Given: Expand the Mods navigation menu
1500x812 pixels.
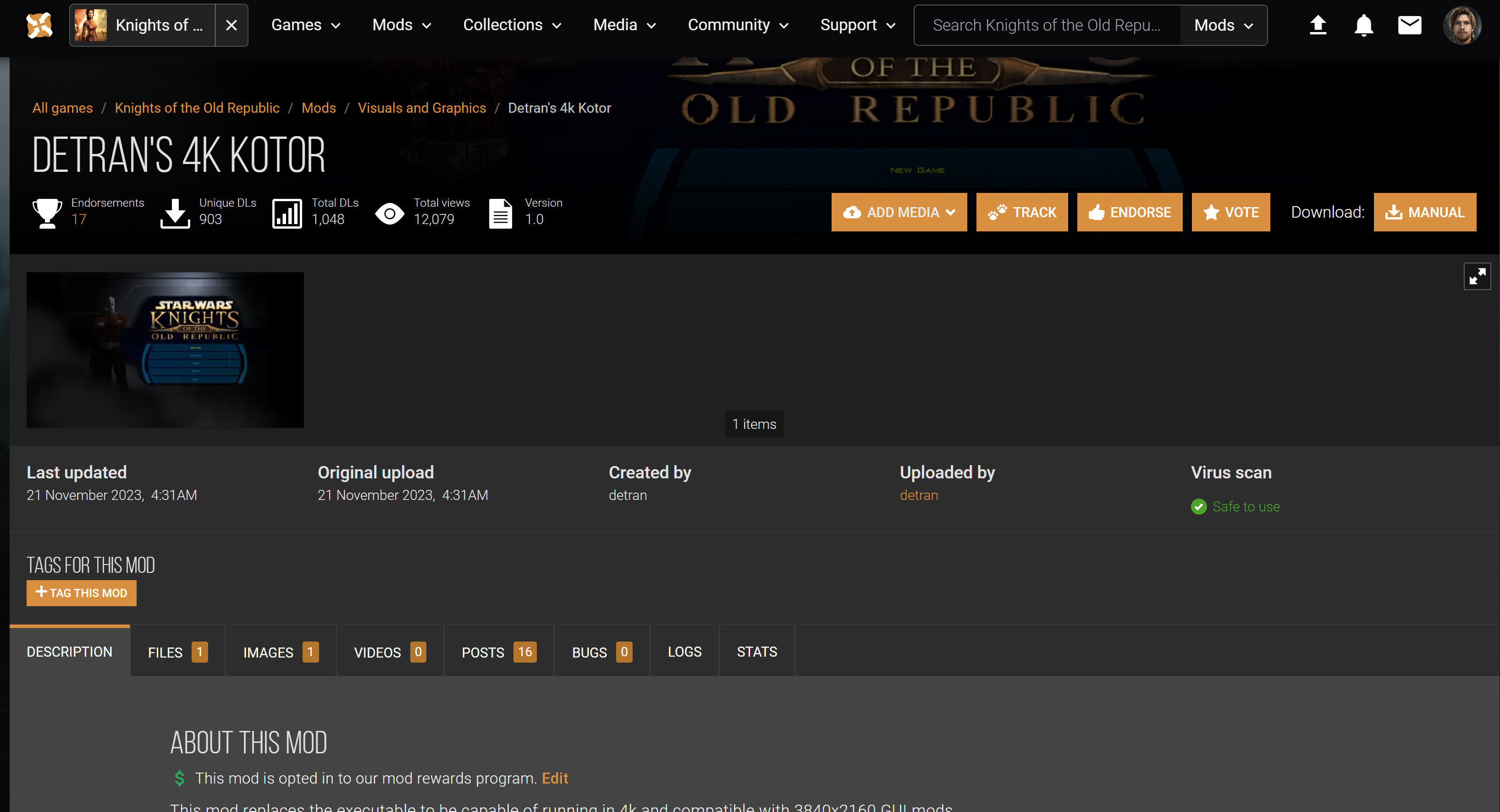Looking at the screenshot, I should click(x=402, y=25).
